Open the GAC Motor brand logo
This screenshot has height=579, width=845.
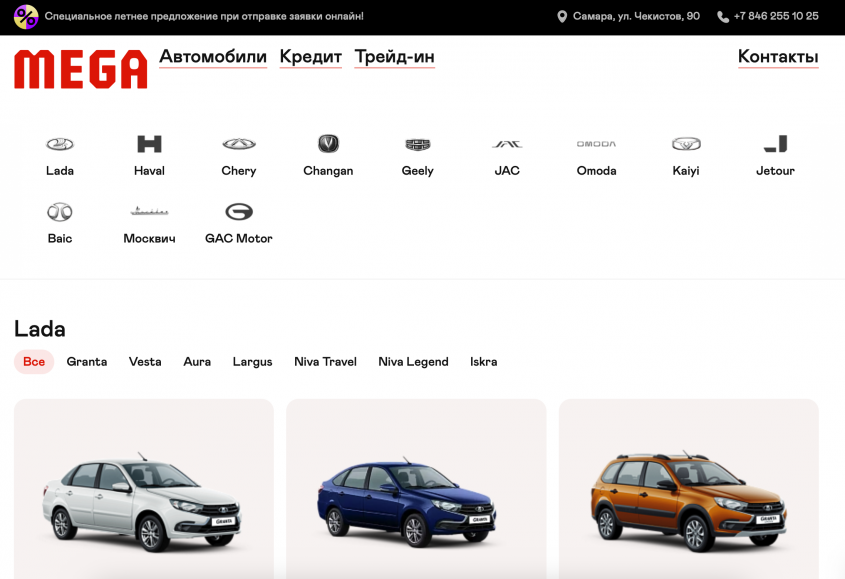(239, 212)
